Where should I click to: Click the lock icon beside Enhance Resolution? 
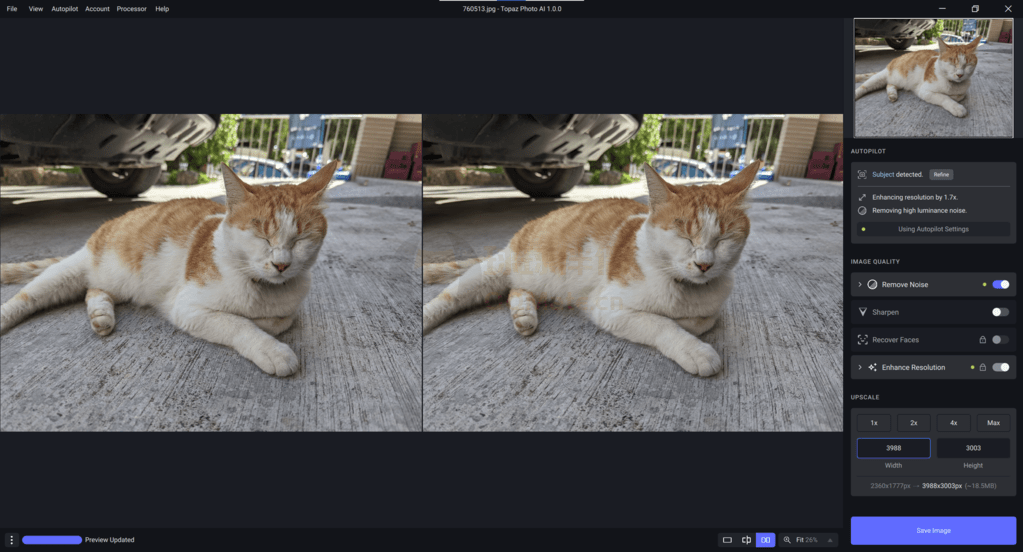[x=982, y=367]
